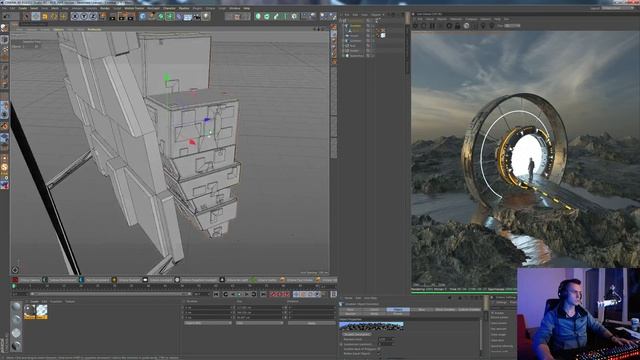Image resolution: width=640 pixels, height=360 pixels.
Task: Open the Floor environment objects icon
Action: [x=188, y=16]
